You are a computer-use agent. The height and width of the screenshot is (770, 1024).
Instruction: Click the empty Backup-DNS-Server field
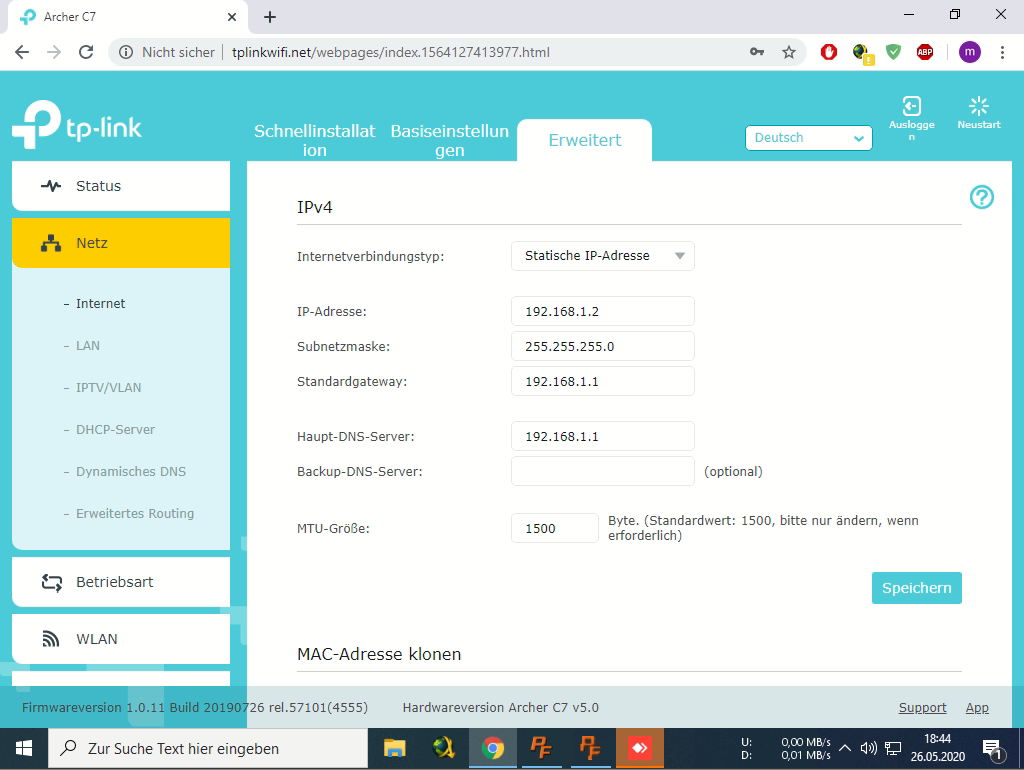[603, 472]
